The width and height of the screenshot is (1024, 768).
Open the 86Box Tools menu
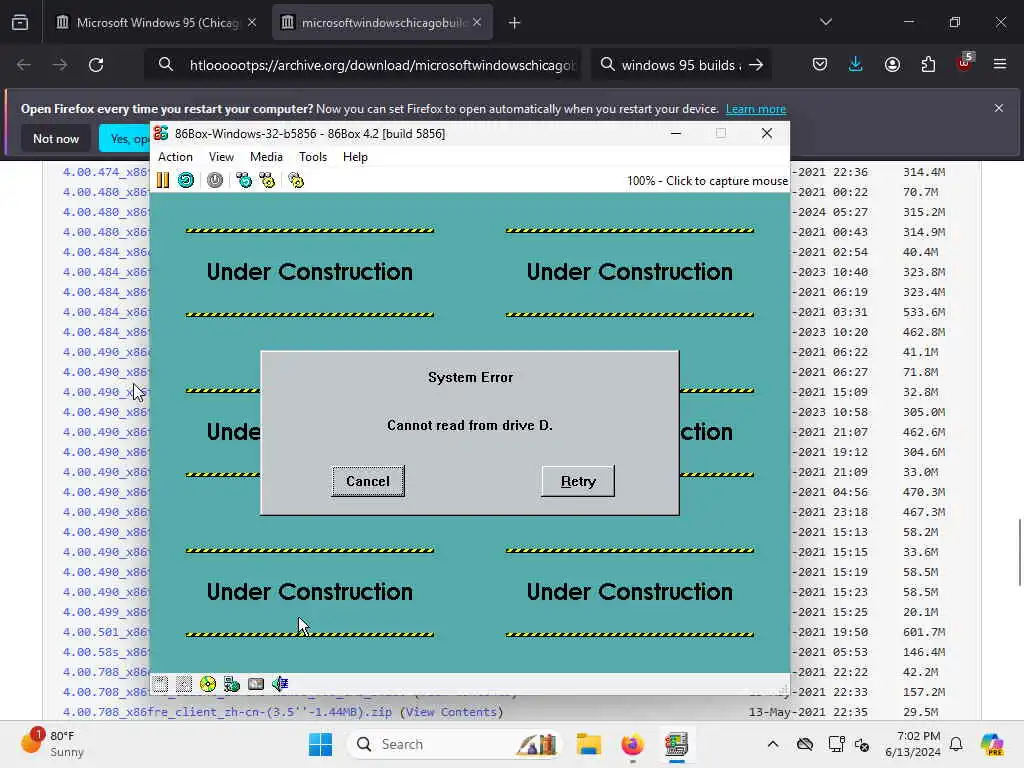coord(313,157)
